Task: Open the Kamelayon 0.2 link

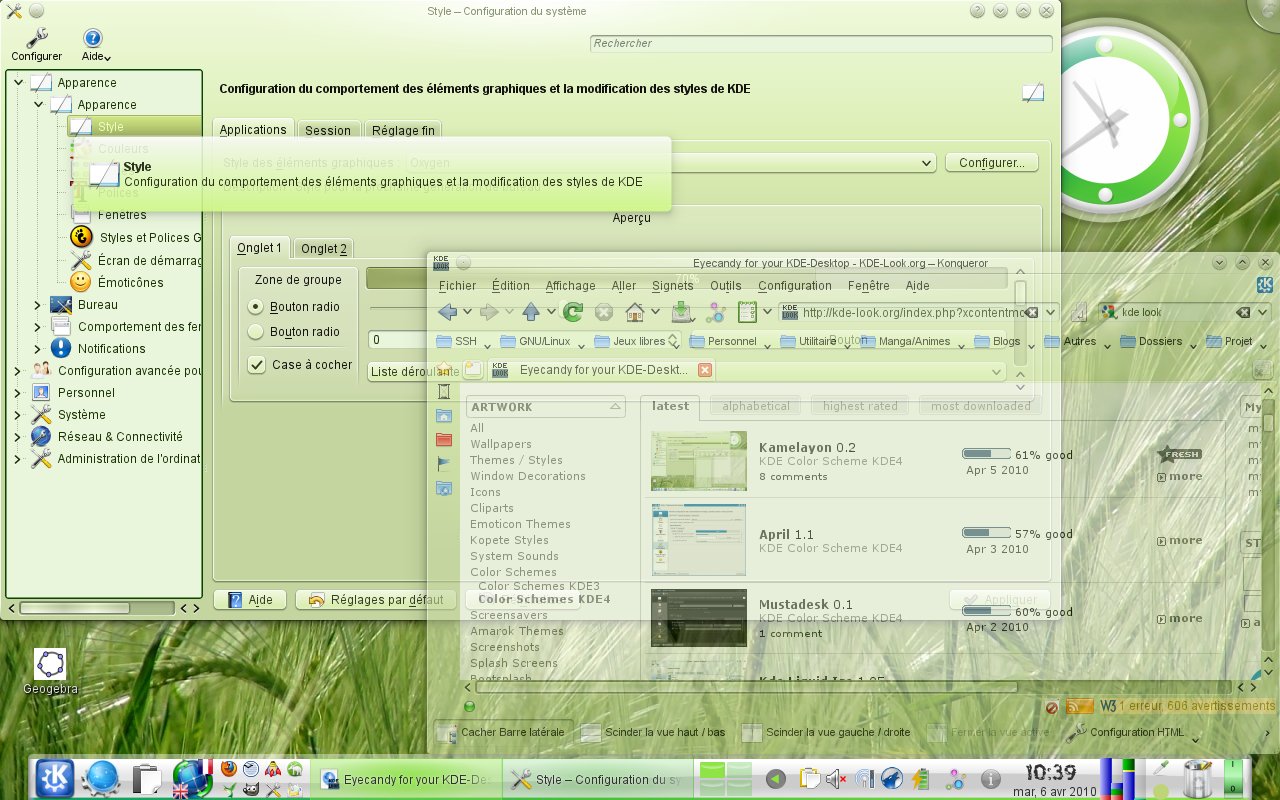Action: [x=807, y=447]
